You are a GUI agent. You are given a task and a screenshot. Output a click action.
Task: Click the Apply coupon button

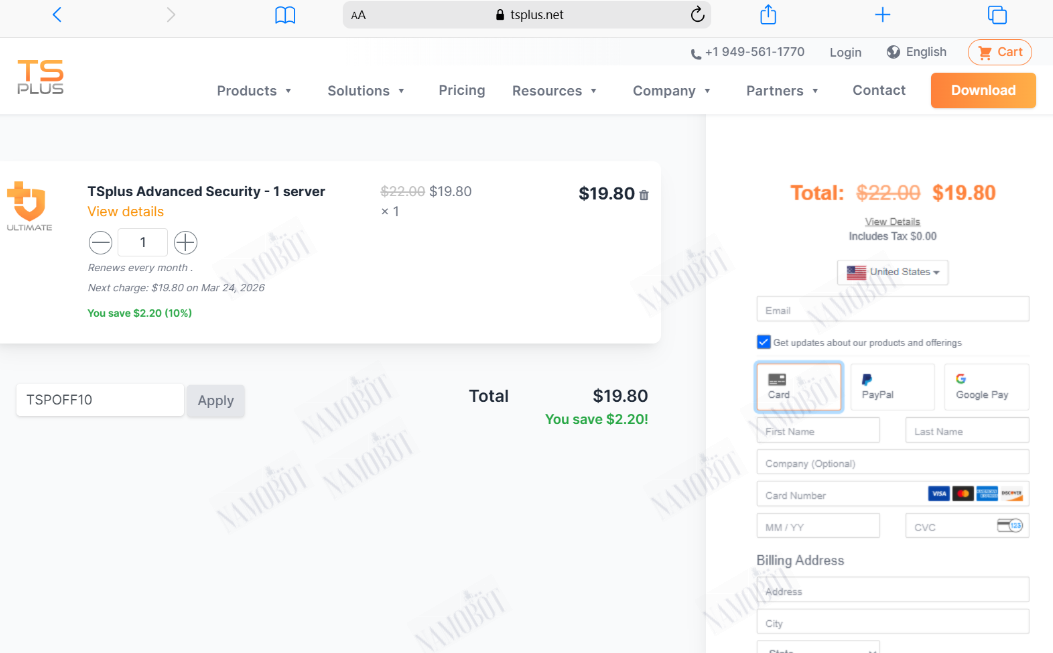tap(216, 400)
